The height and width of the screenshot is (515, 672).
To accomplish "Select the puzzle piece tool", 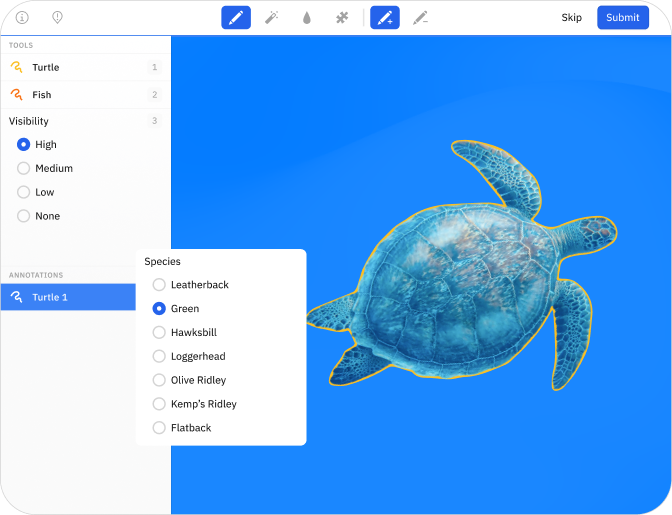I will point(342,18).
